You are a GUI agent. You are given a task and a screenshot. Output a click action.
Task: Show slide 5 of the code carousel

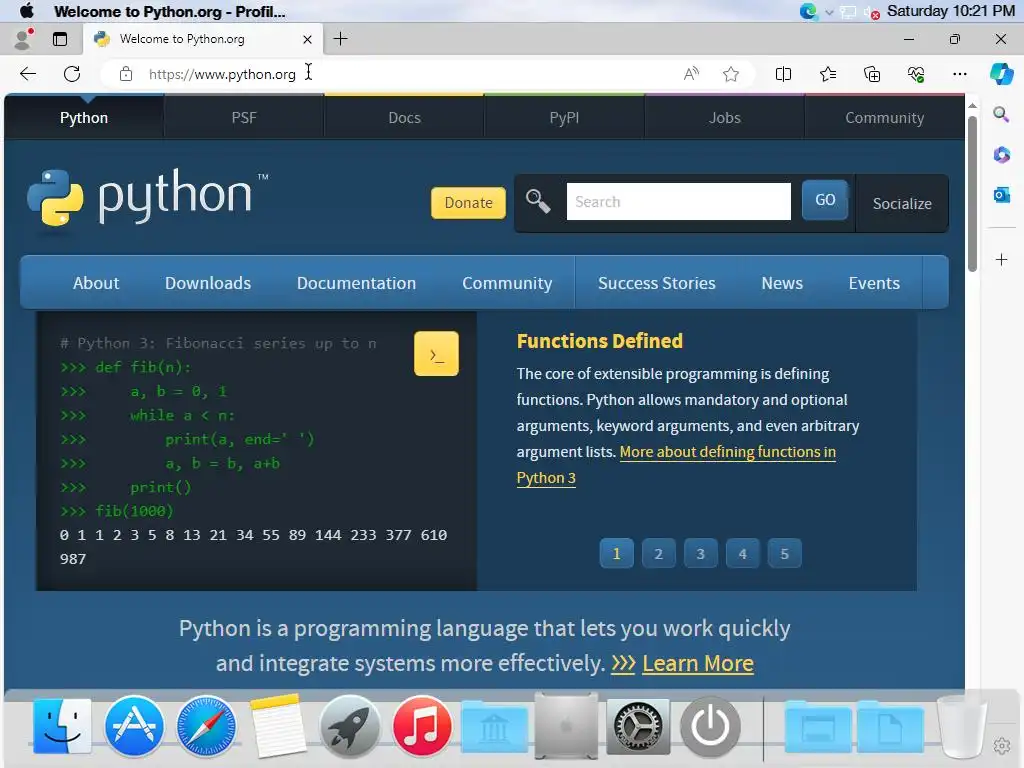[784, 554]
